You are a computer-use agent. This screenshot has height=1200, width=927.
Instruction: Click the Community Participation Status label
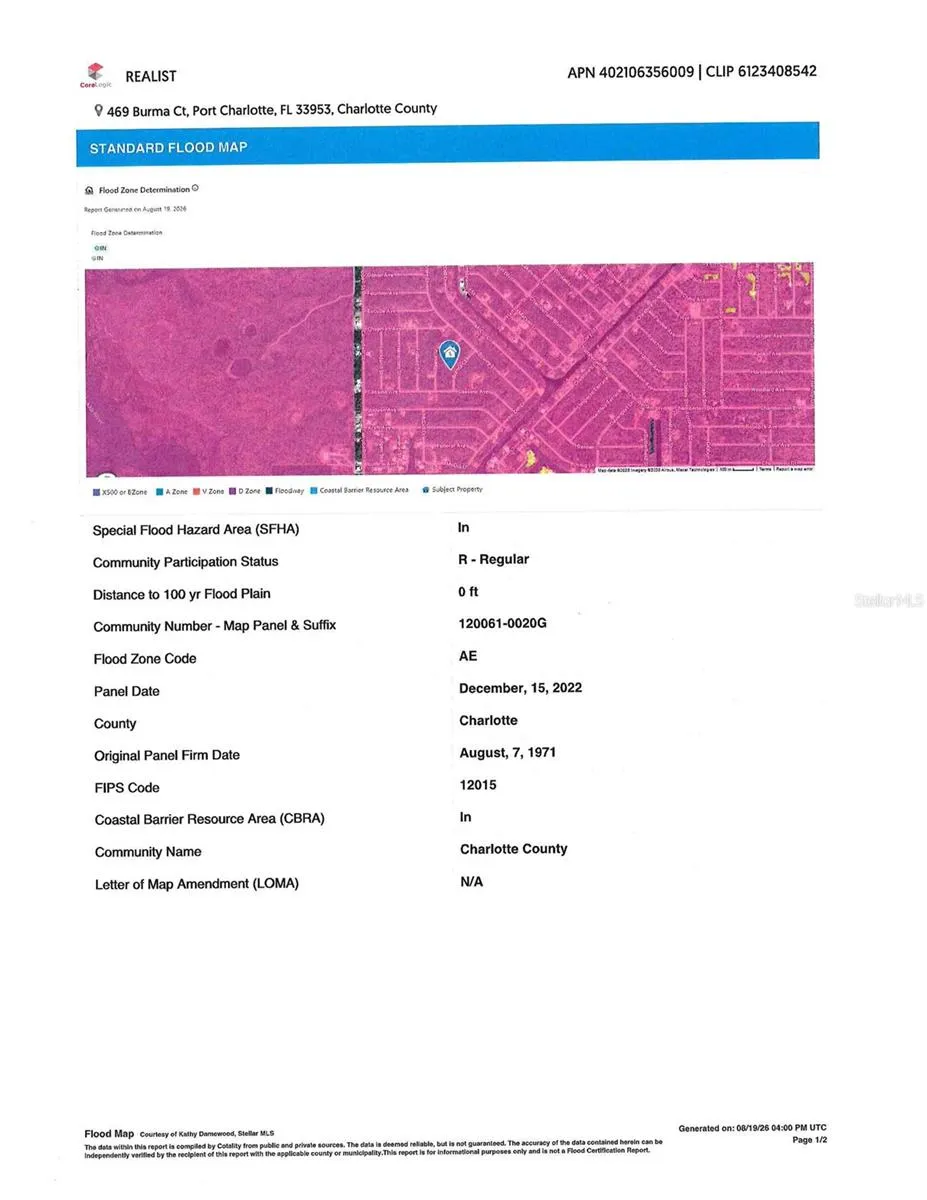point(186,562)
